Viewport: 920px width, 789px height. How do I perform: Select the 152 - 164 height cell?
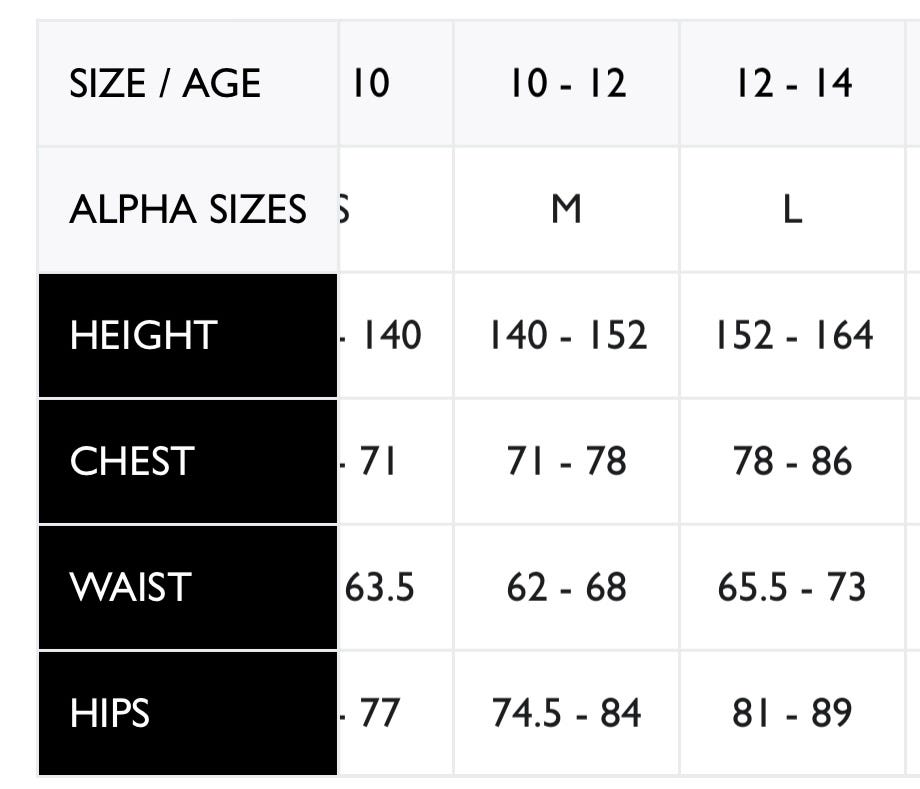click(792, 335)
